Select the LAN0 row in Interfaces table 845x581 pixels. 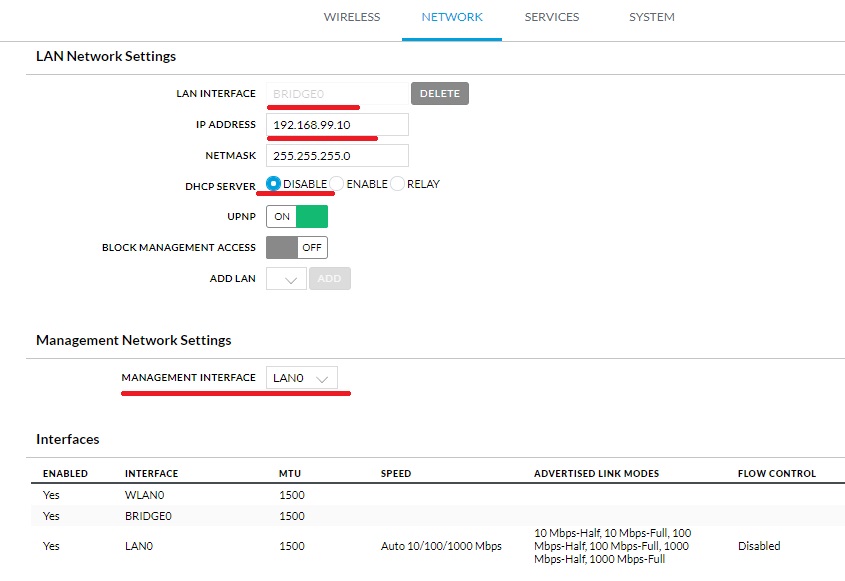tap(140, 546)
